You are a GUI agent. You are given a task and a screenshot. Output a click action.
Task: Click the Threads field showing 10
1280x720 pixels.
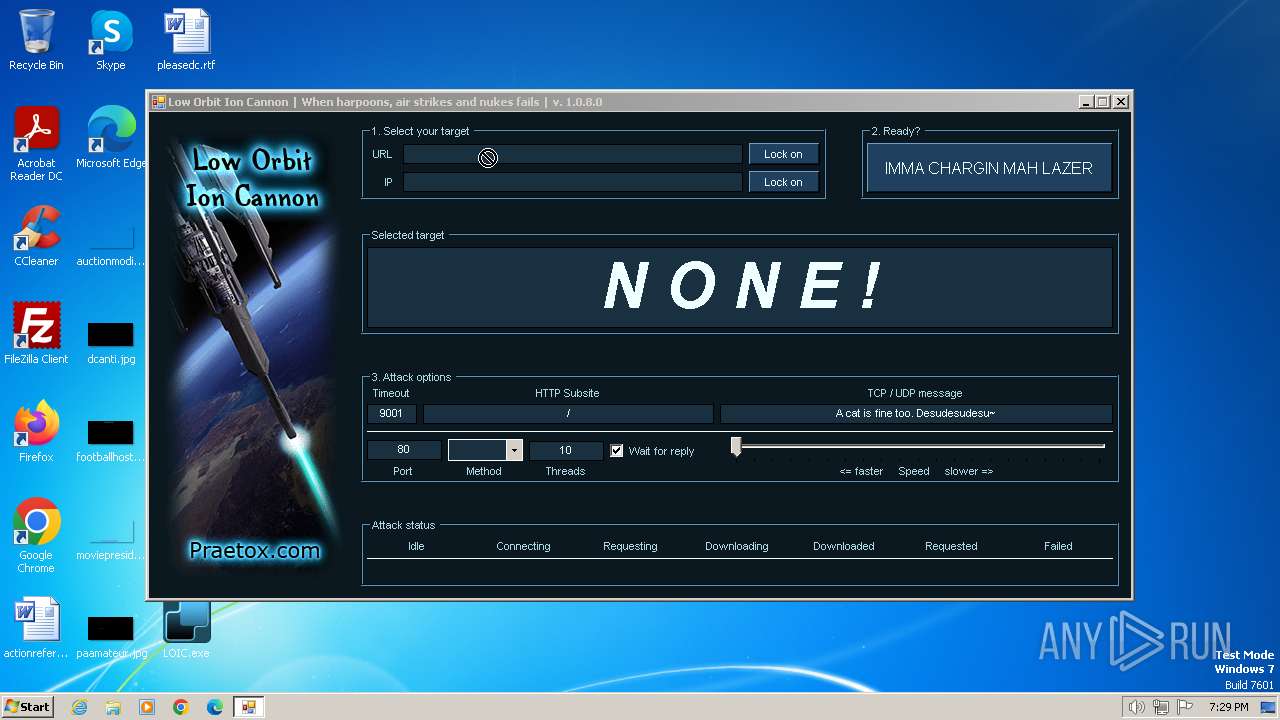tap(566, 450)
